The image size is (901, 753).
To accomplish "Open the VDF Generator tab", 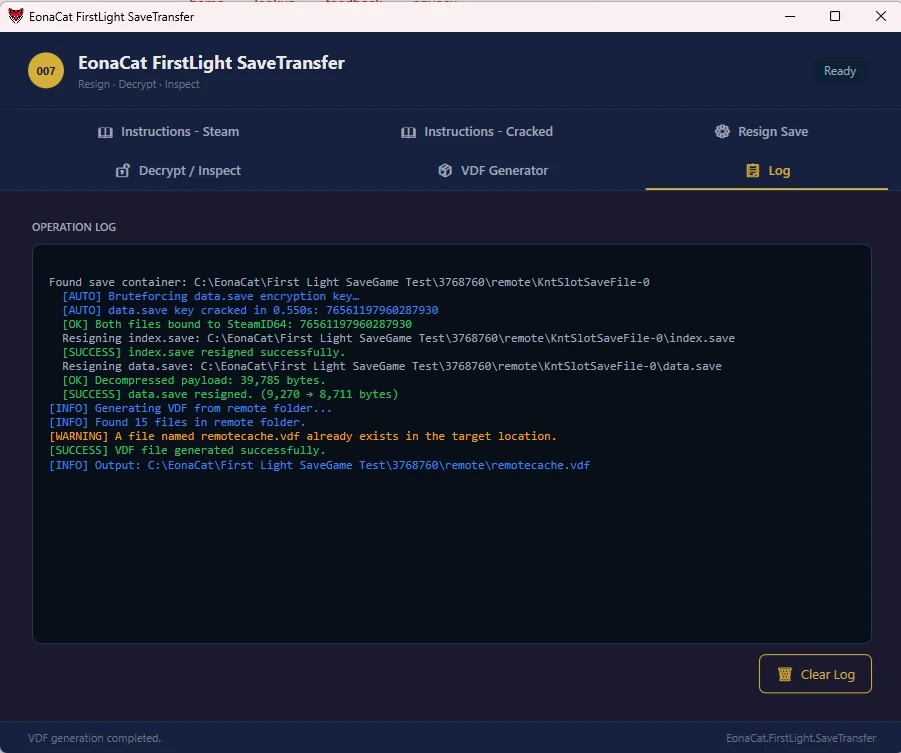I will (493, 171).
